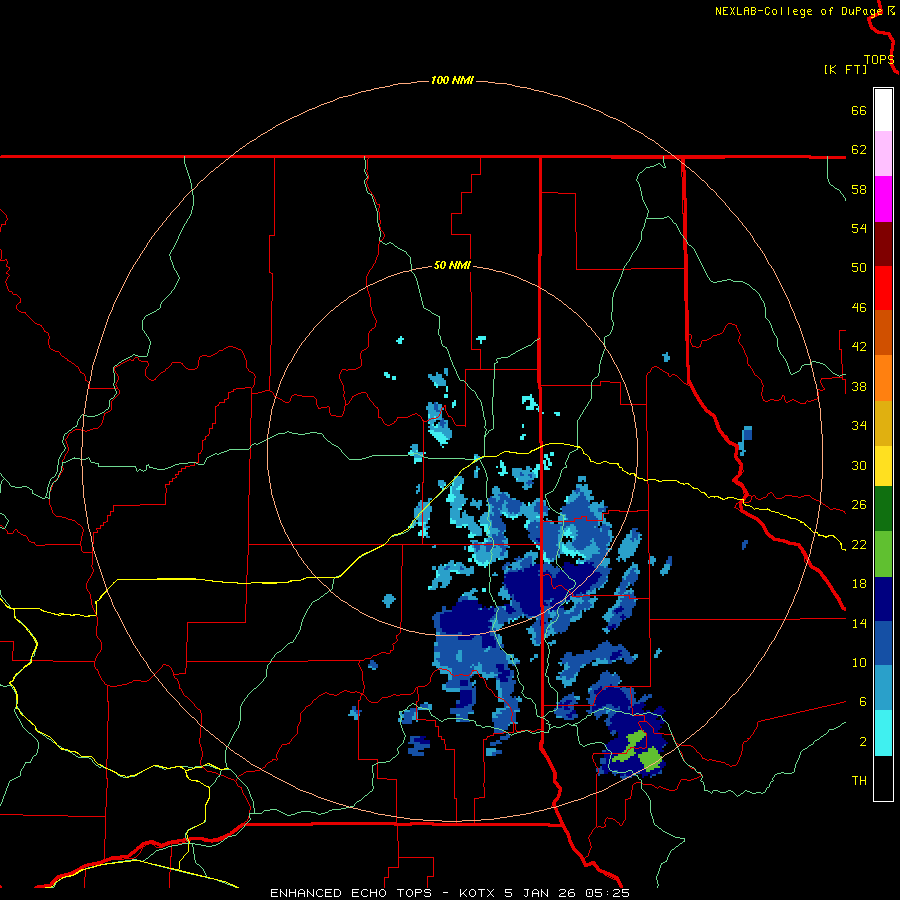900x900 pixels.
Task: Click the navy blue legend swatch
Action: pos(883,599)
